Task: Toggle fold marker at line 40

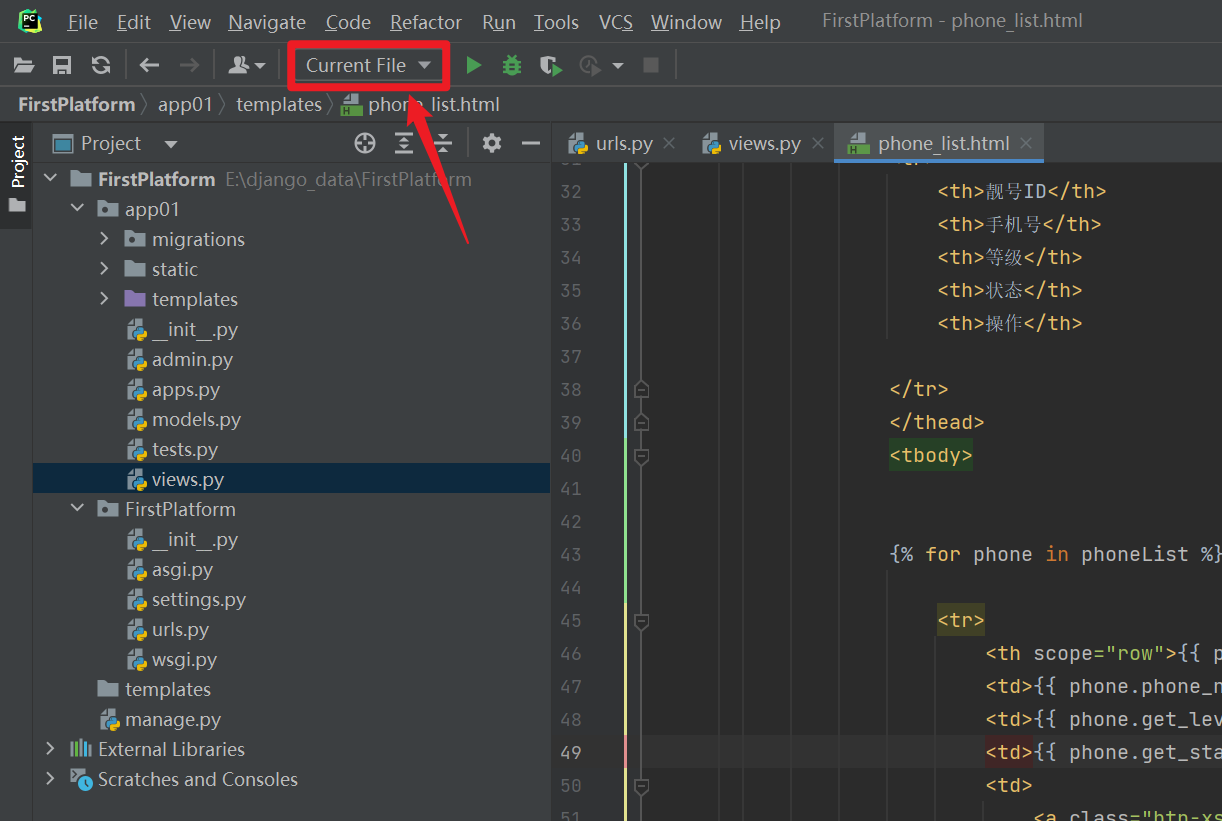Action: (x=642, y=456)
